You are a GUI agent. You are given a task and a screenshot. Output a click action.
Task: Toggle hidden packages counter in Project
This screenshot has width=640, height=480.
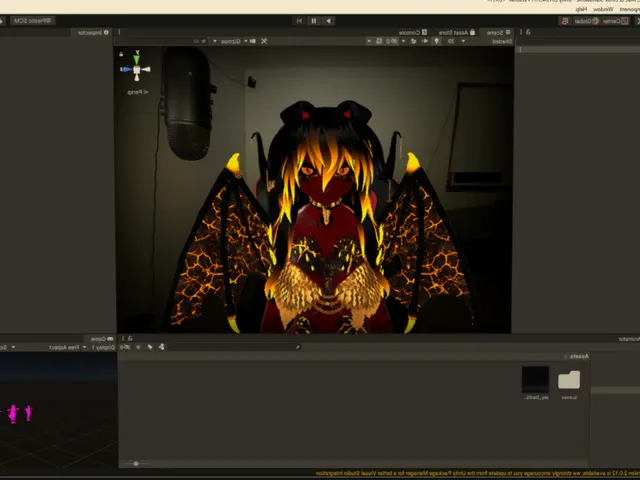(125, 347)
